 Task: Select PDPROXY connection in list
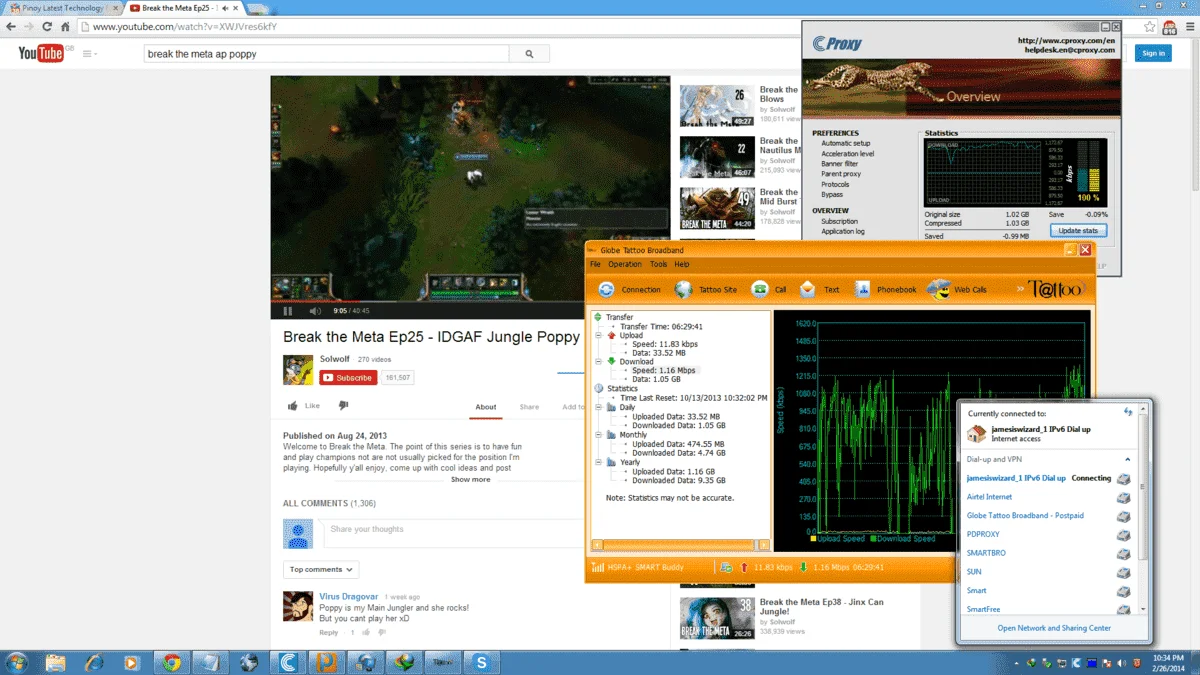[x=983, y=534]
